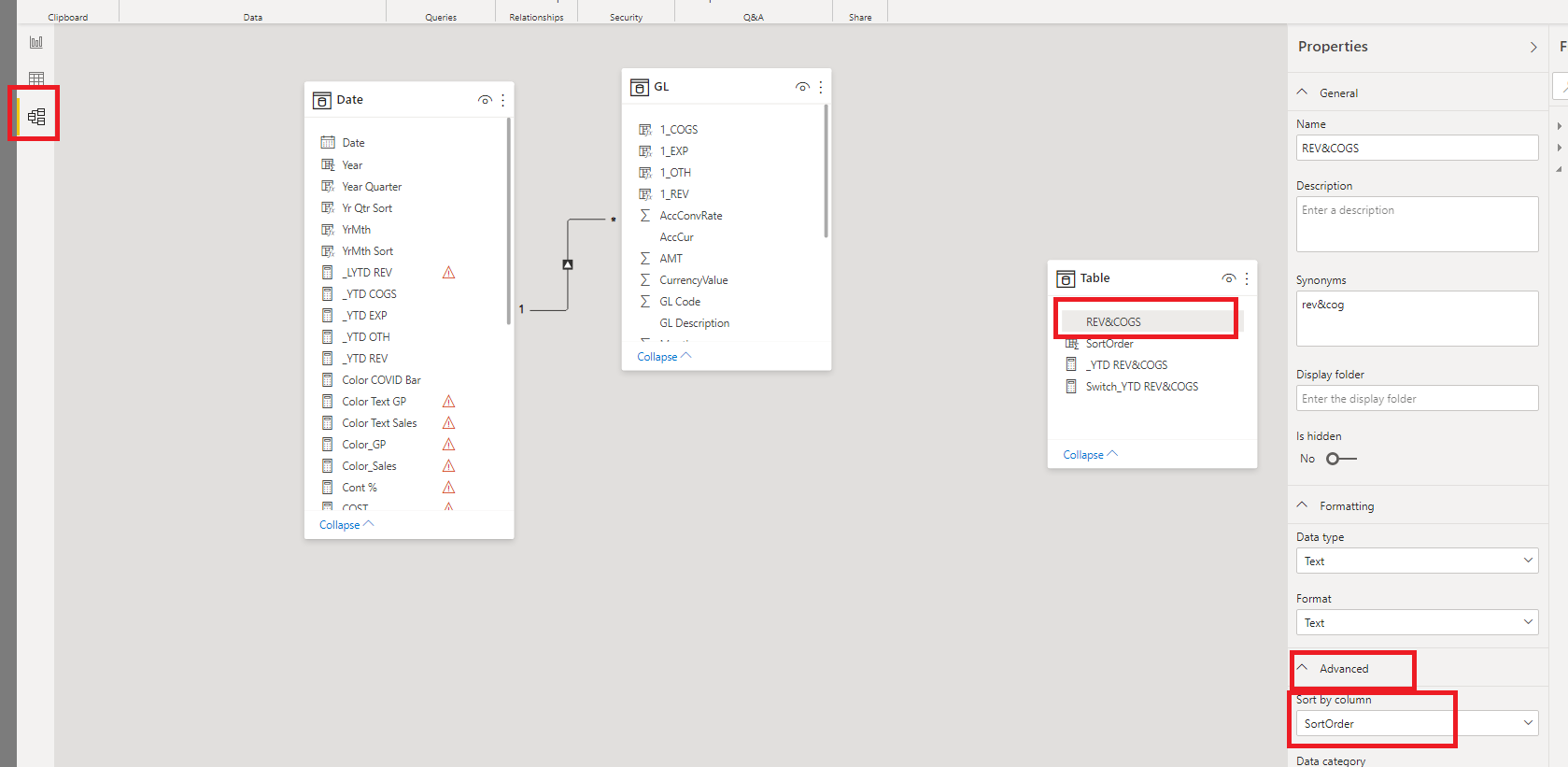The image size is (1568, 767).
Task: Toggle visibility of the Table card
Action: click(1228, 278)
